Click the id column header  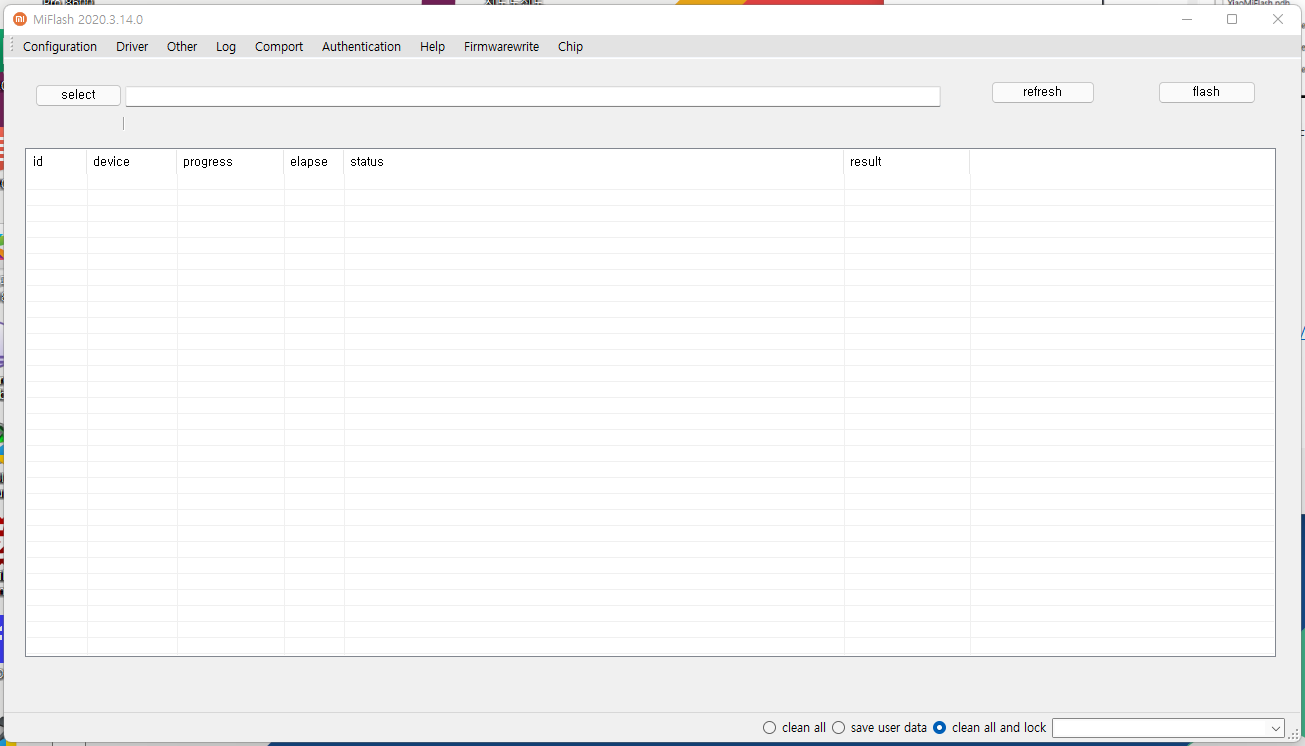(x=56, y=162)
